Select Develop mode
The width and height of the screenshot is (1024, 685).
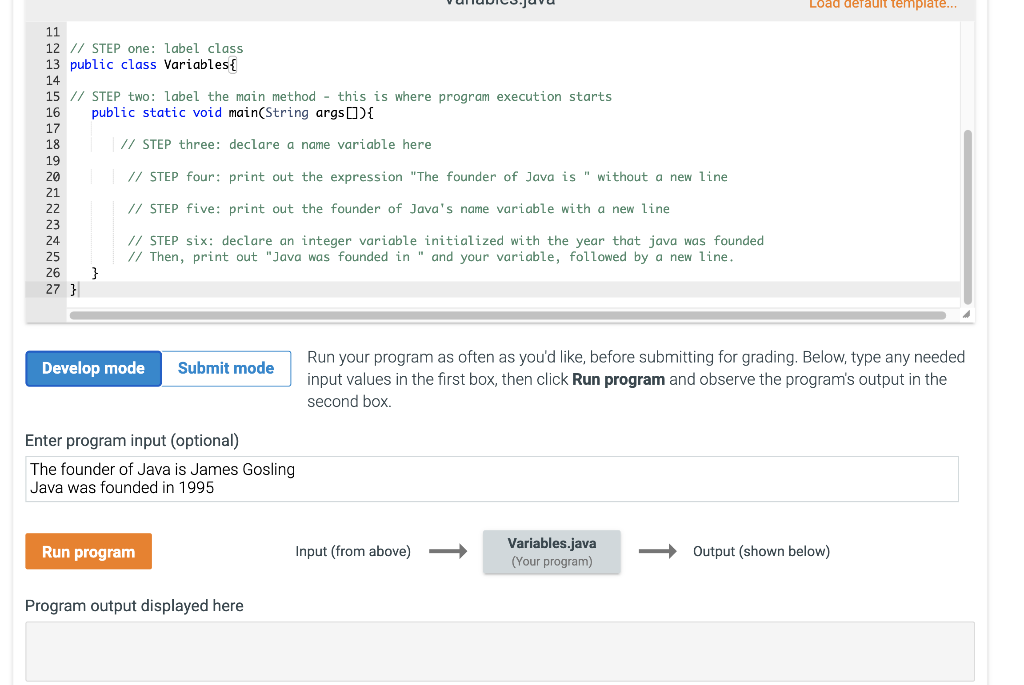click(x=92, y=368)
